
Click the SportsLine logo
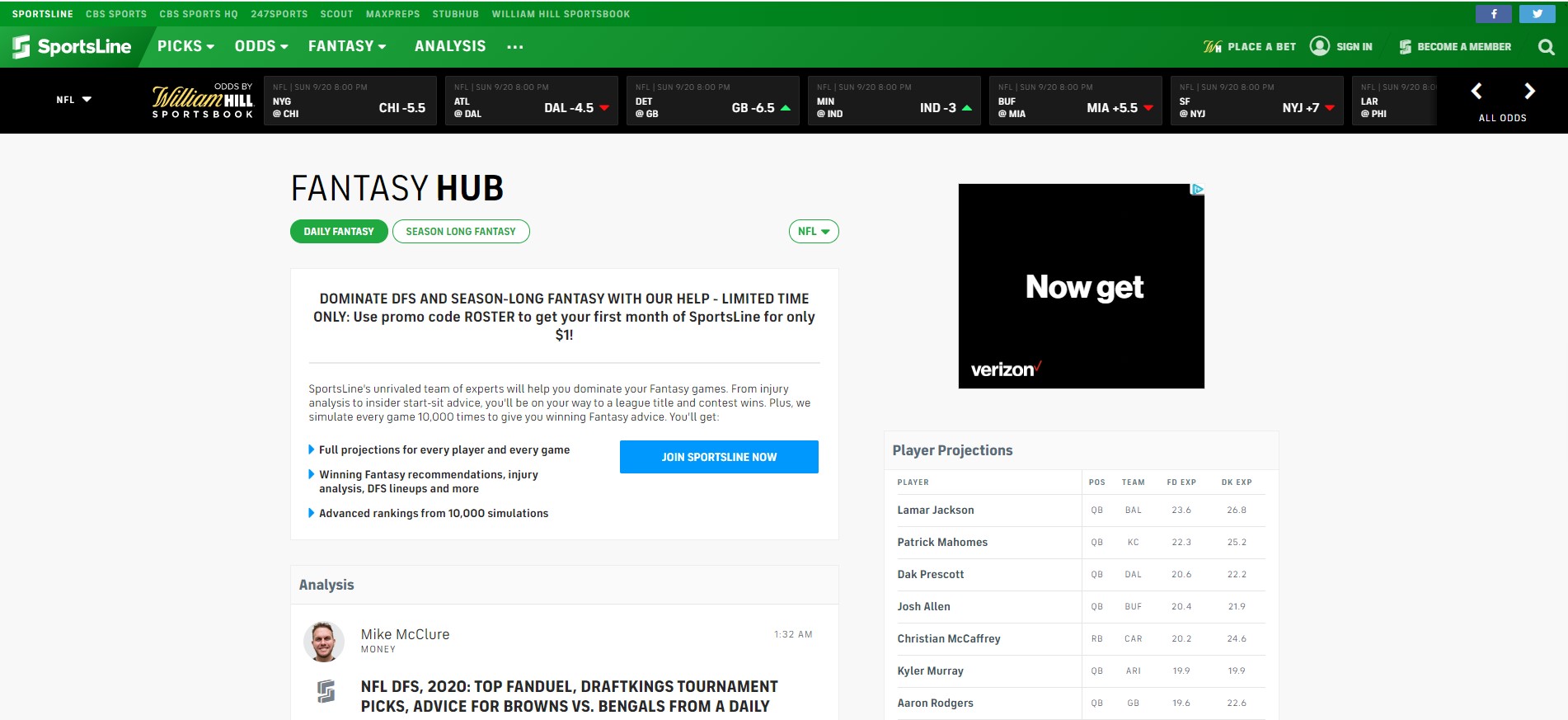click(72, 47)
